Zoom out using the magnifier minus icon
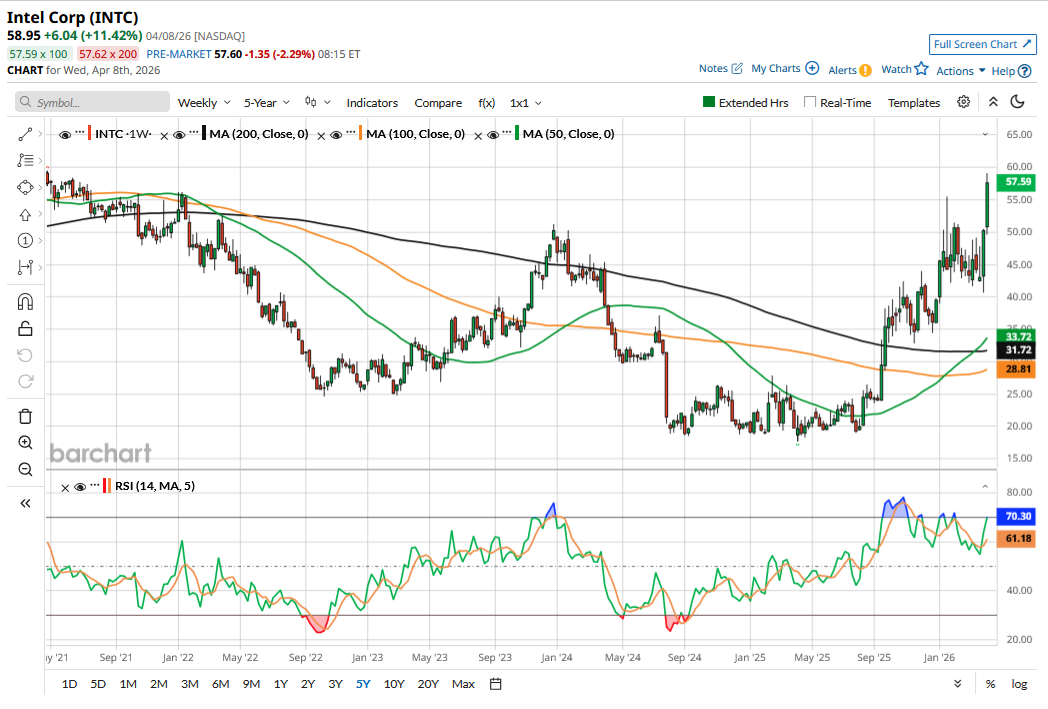 pos(25,469)
